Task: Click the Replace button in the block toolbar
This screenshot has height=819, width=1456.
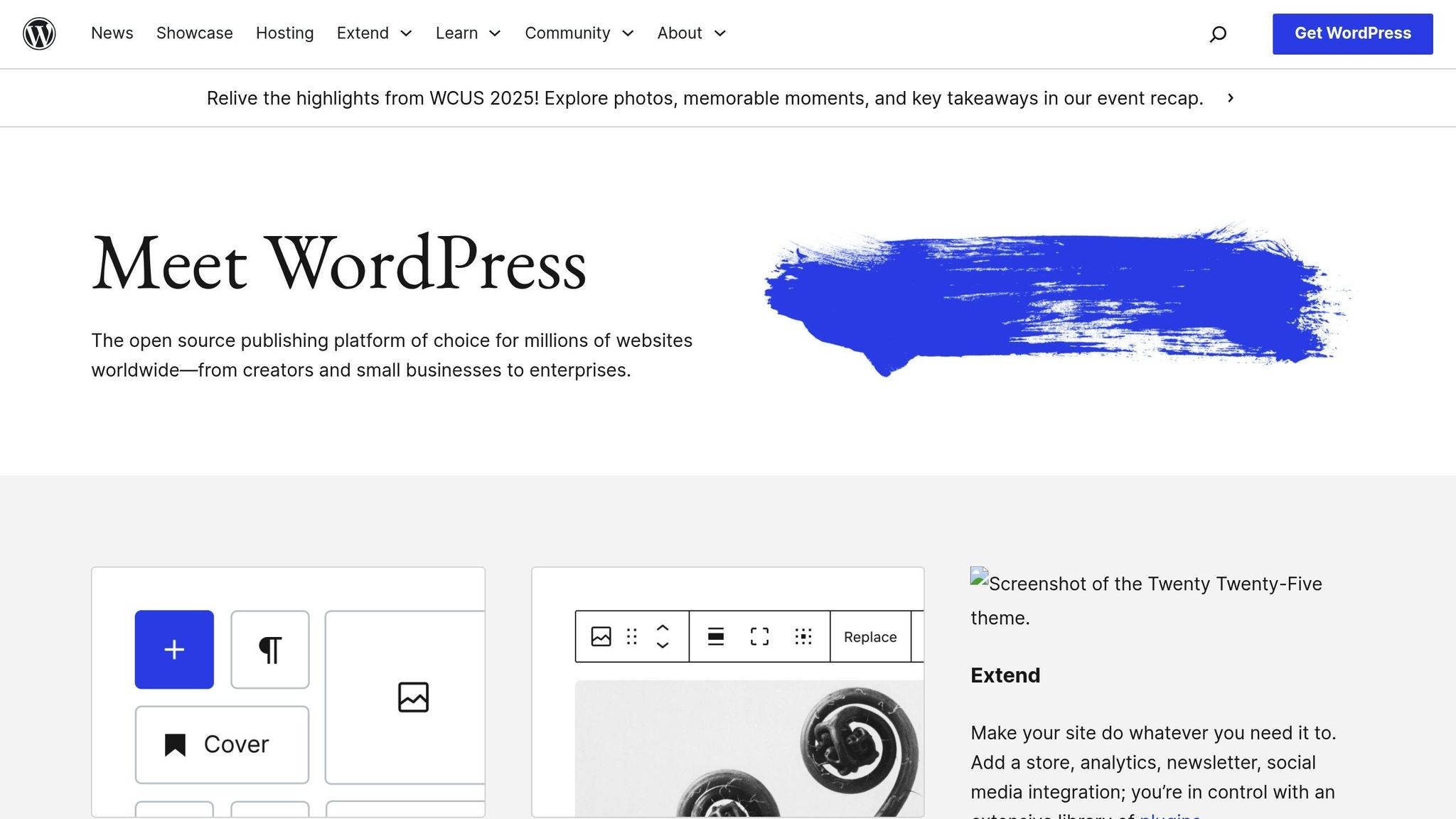Action: (869, 636)
